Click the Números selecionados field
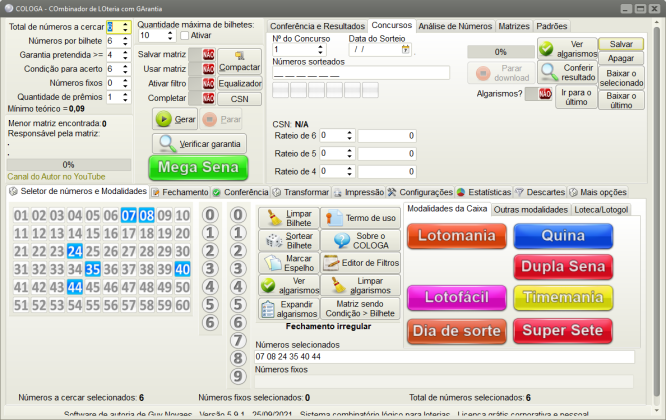The height and width of the screenshot is (420, 666). tap(444, 357)
